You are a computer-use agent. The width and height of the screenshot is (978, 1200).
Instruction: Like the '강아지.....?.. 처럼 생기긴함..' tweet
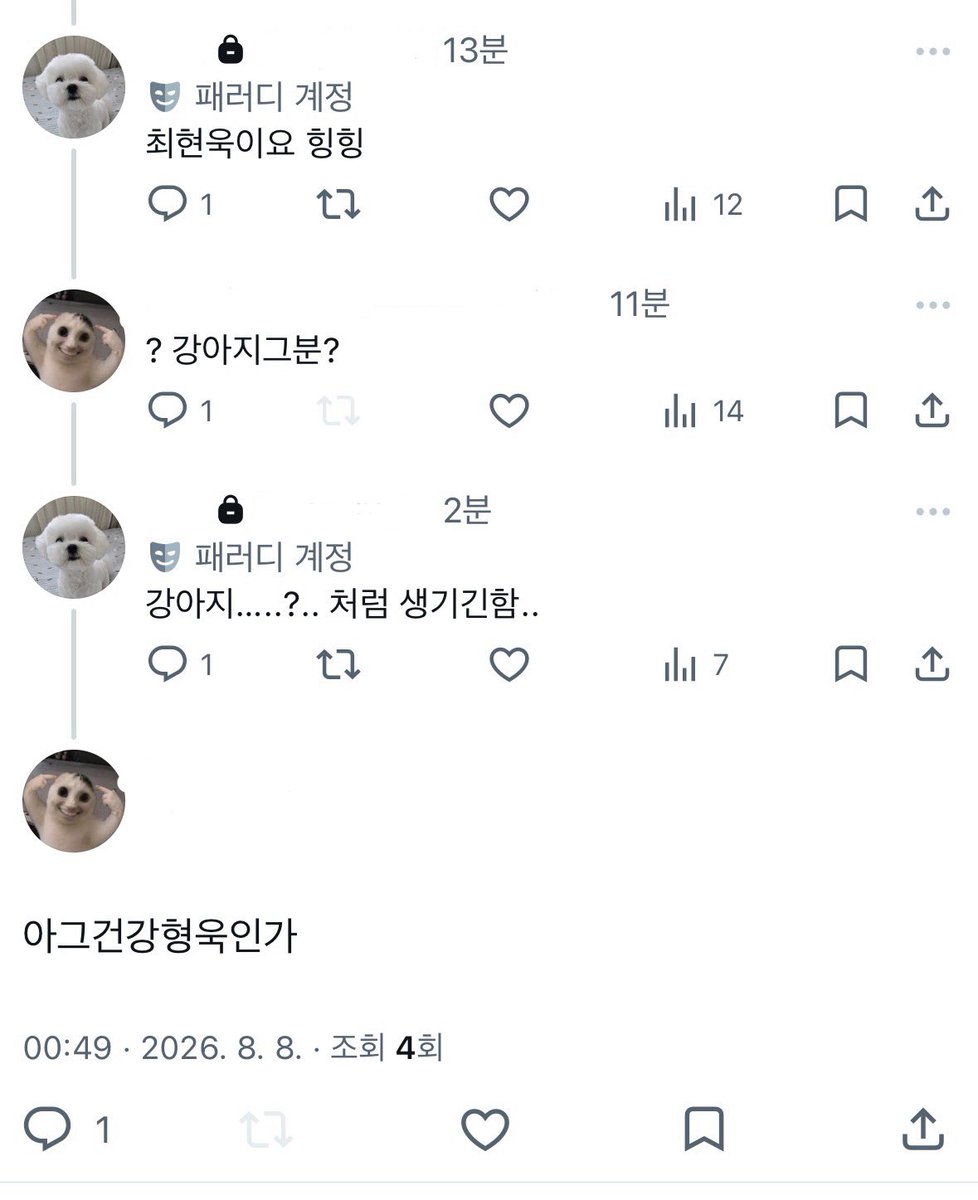[508, 664]
